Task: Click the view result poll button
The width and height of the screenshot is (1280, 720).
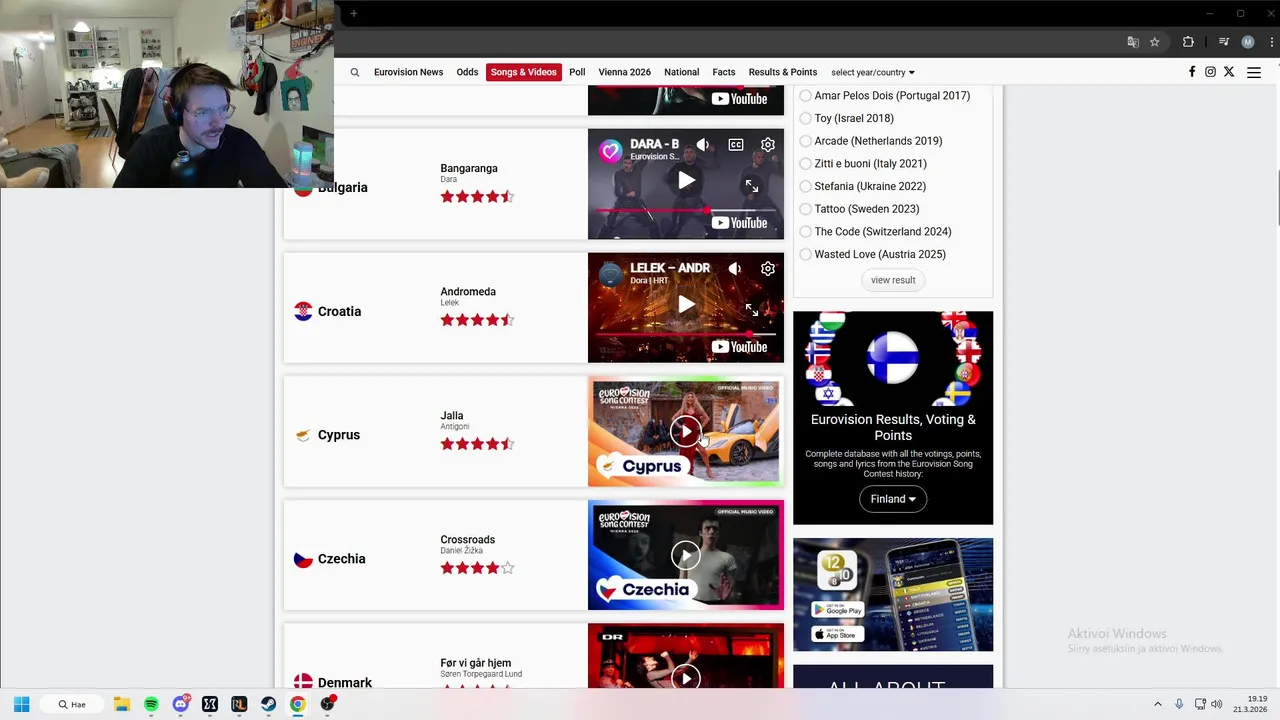Action: tap(893, 280)
